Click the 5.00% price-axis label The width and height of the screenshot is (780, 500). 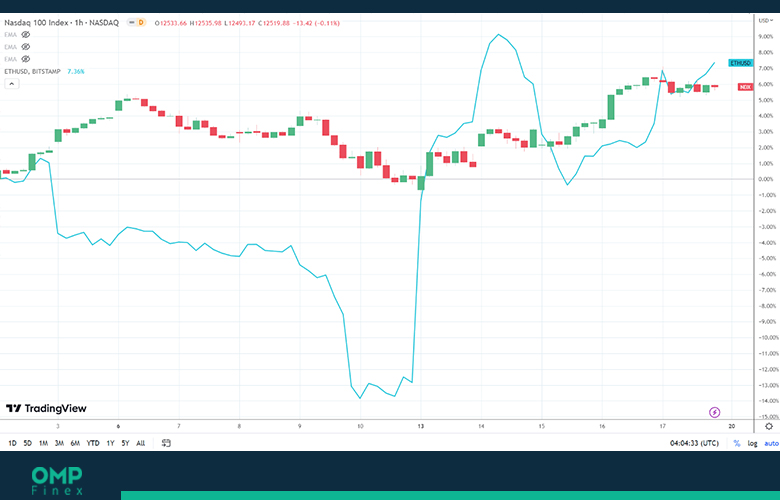click(766, 100)
